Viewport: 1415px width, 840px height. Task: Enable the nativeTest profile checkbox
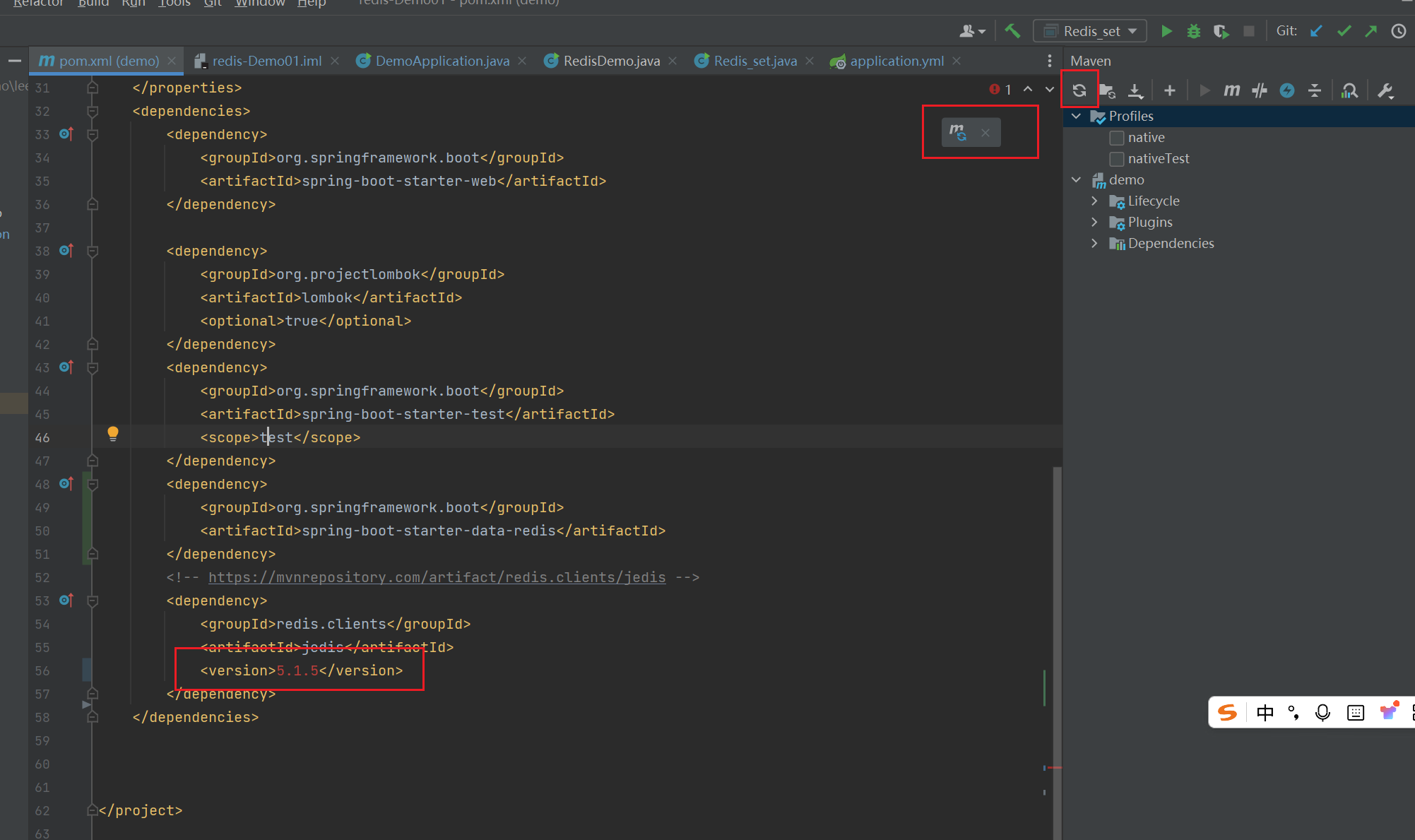[1116, 159]
